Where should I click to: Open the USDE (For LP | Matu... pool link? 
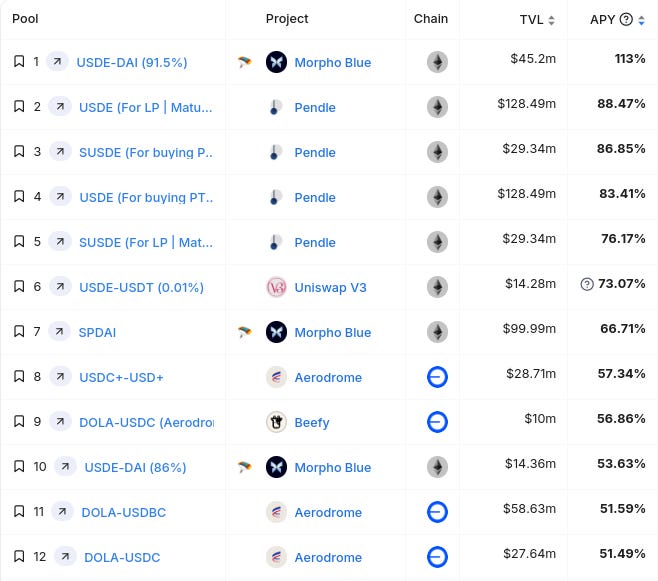[146, 107]
